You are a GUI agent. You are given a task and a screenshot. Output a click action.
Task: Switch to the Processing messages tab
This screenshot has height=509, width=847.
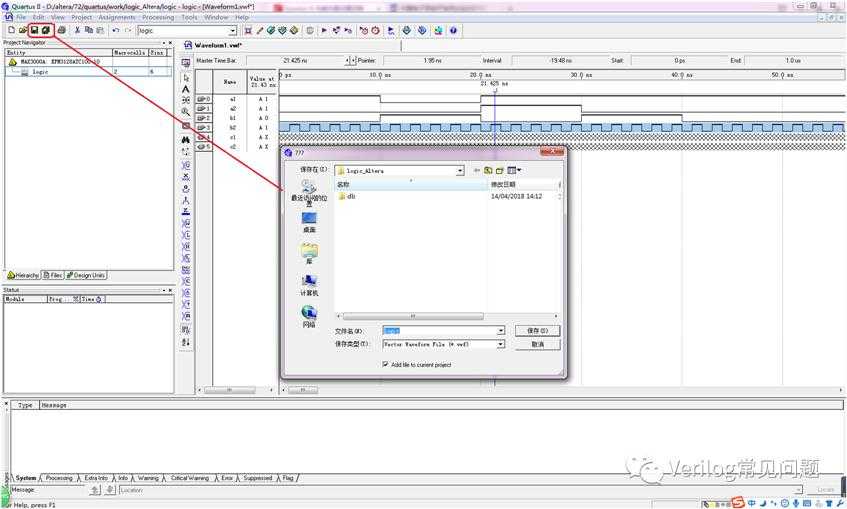point(58,478)
